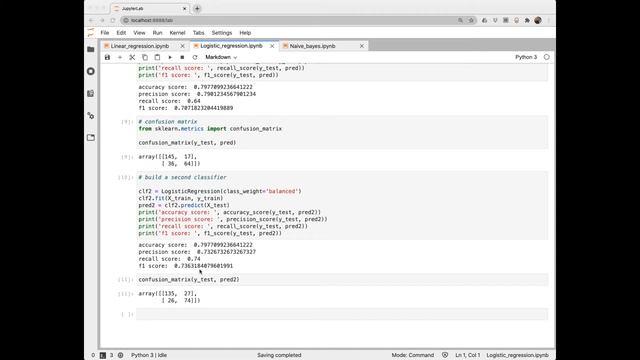This screenshot has width=640, height=360.
Task: Open the Settings menu
Action: click(x=222, y=33)
